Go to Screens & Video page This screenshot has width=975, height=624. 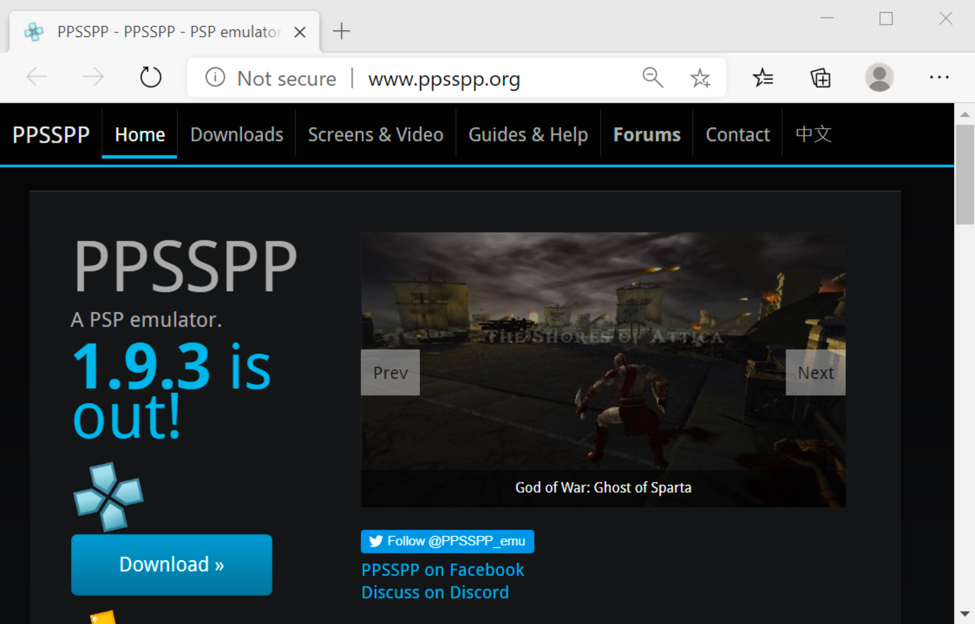[375, 135]
